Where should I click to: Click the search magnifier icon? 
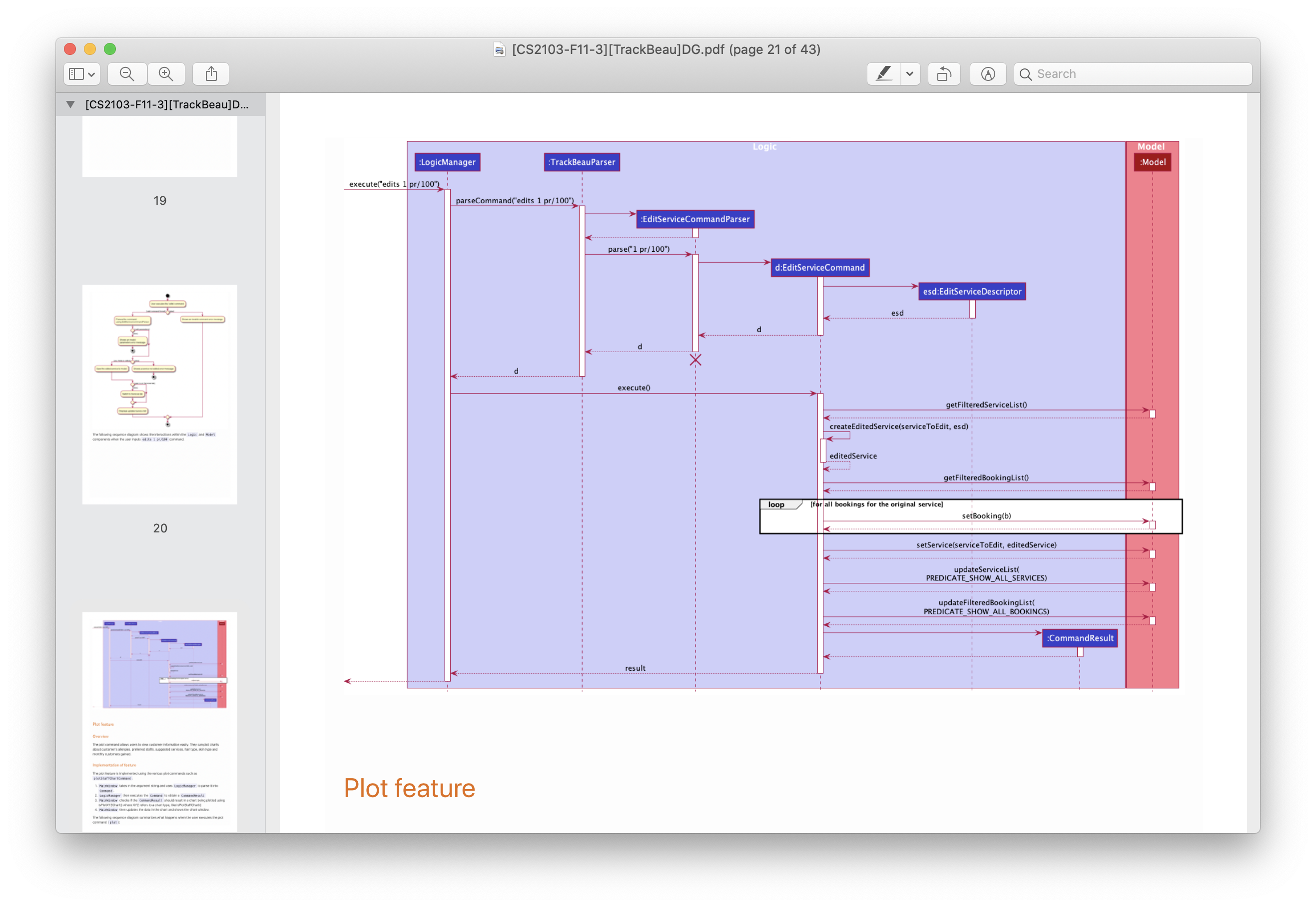pos(1026,74)
